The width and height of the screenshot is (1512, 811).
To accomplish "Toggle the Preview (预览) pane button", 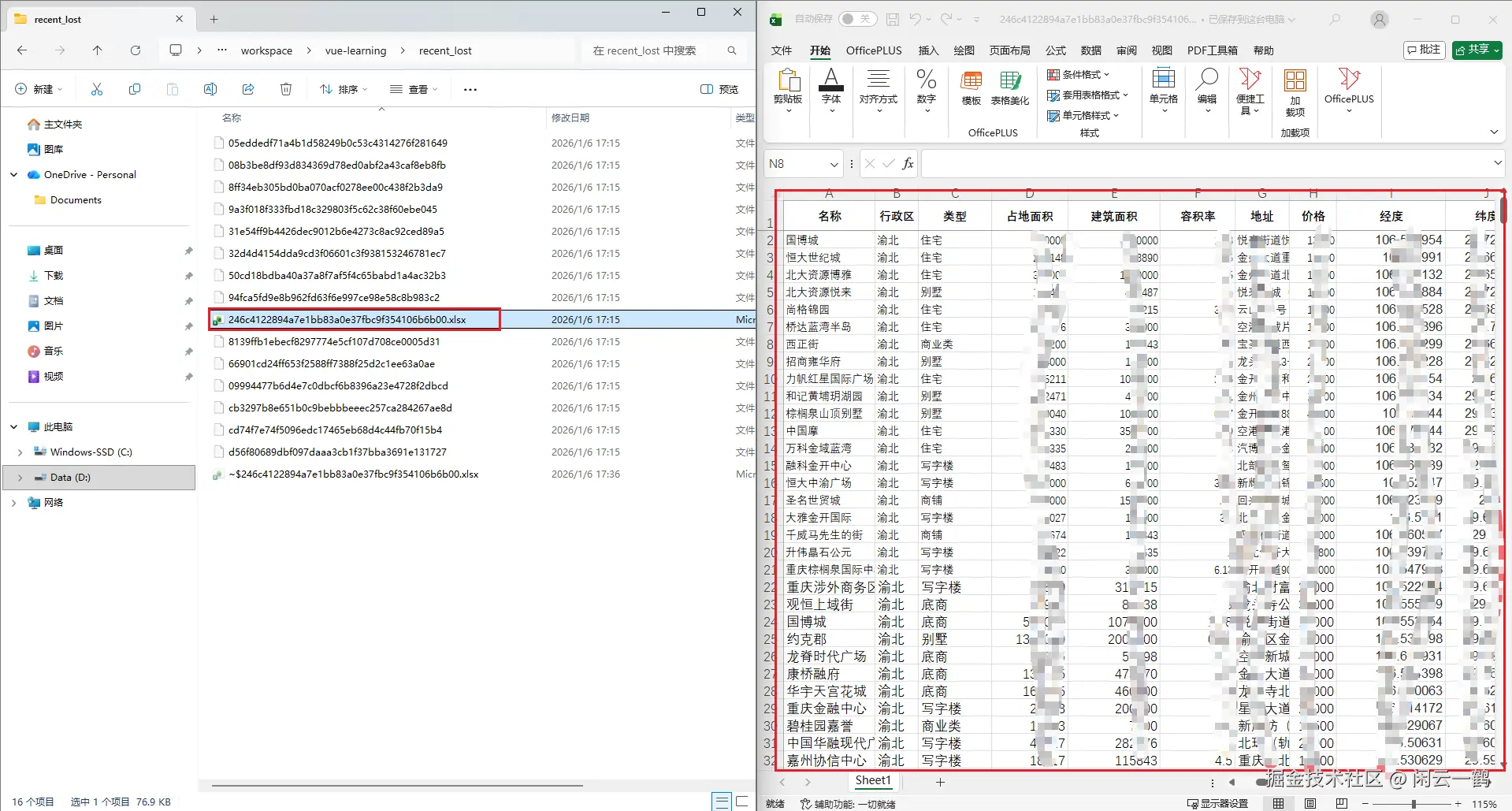I will coord(719,90).
